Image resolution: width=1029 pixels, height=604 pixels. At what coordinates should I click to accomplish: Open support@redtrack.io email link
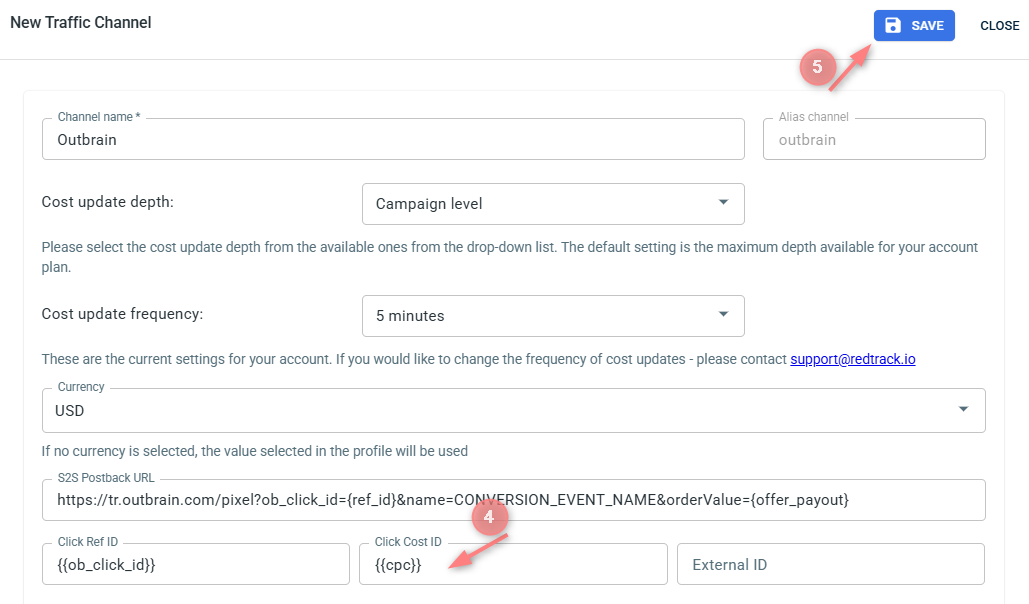[852, 359]
